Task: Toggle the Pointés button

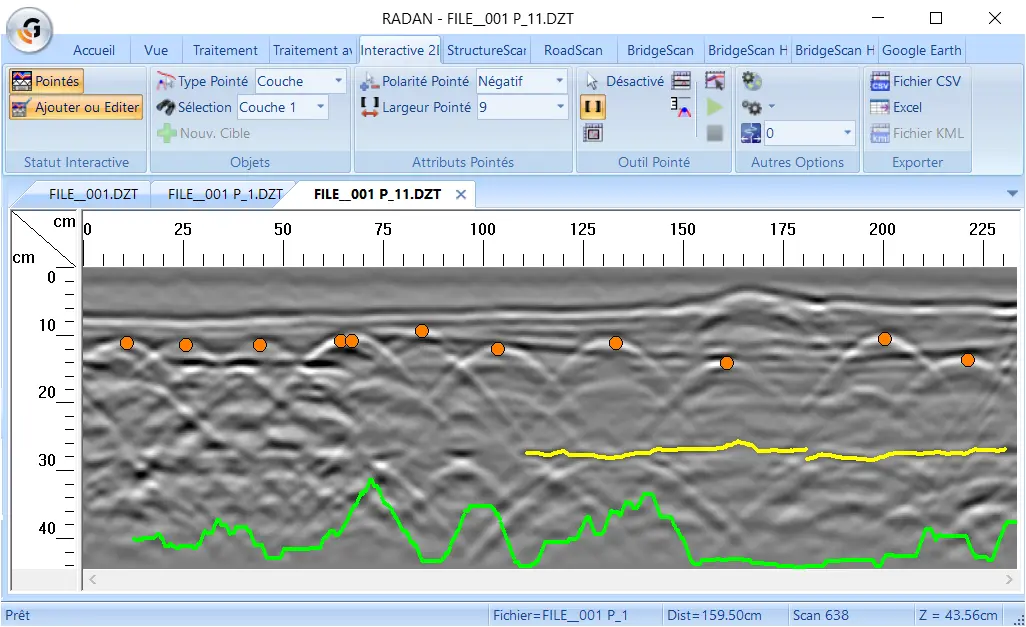Action: point(46,81)
